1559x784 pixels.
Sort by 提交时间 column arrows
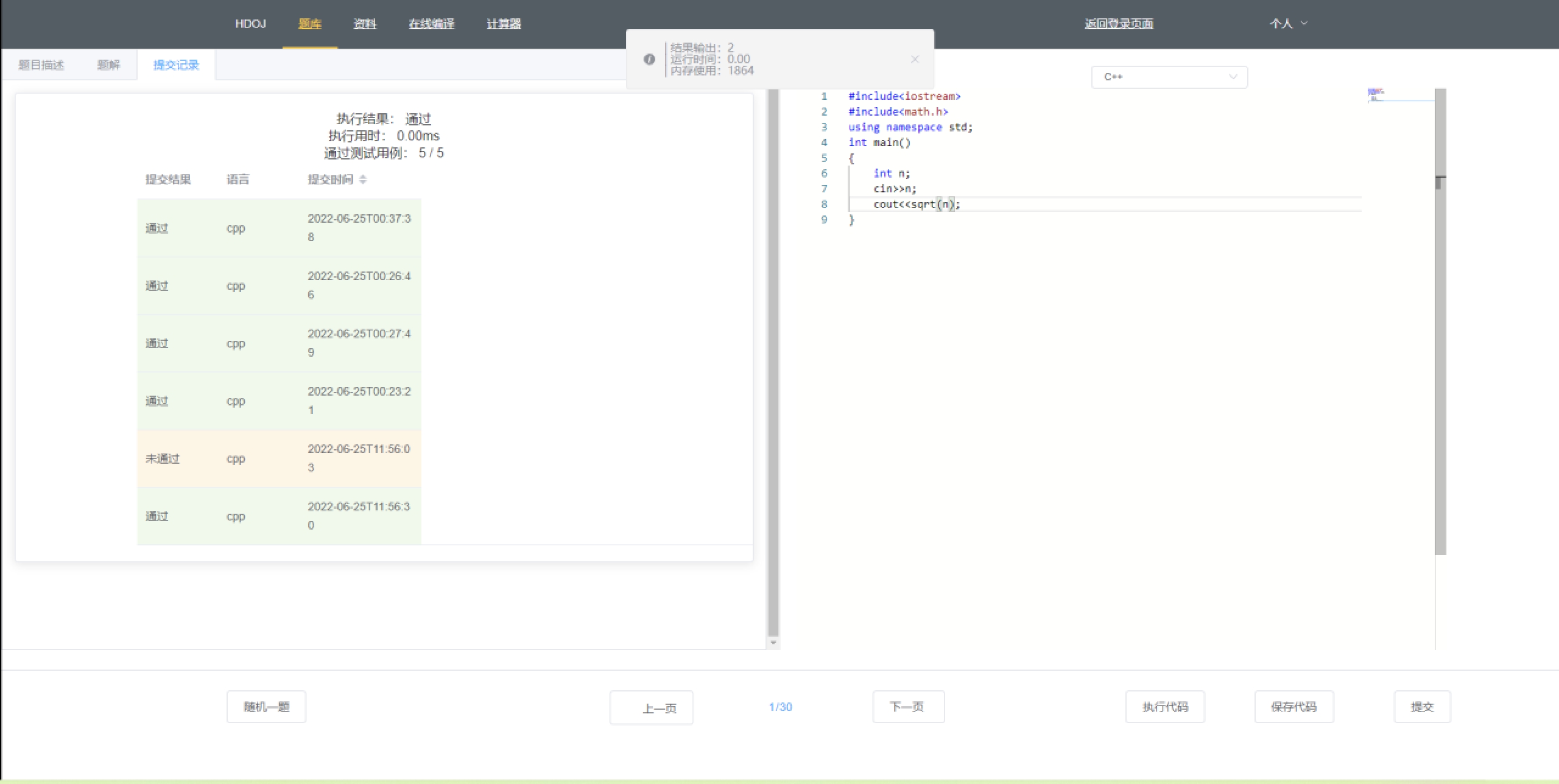point(363,179)
